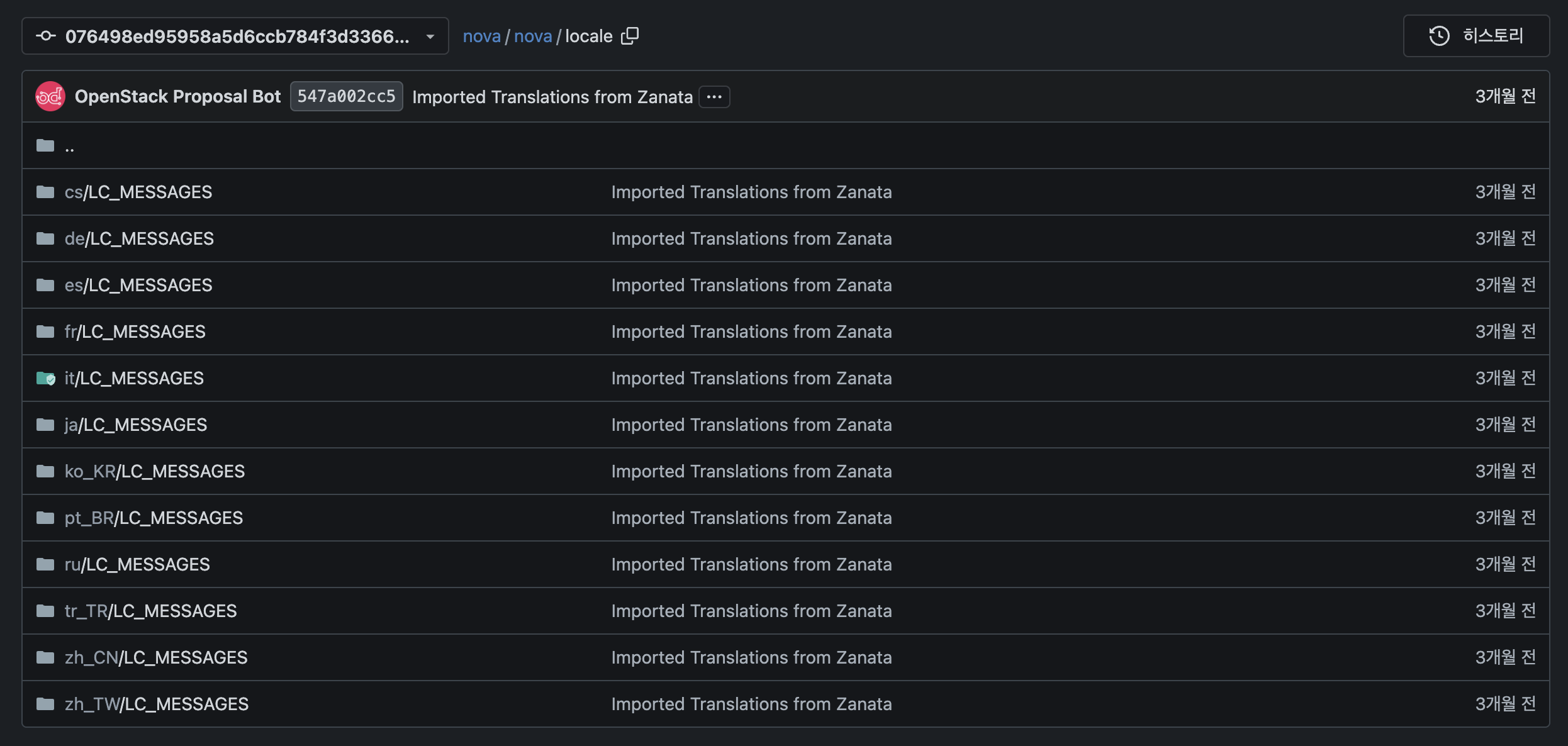Click the folder icon beside cs/LC_MESSAGES
The height and width of the screenshot is (746, 1568).
pos(45,192)
